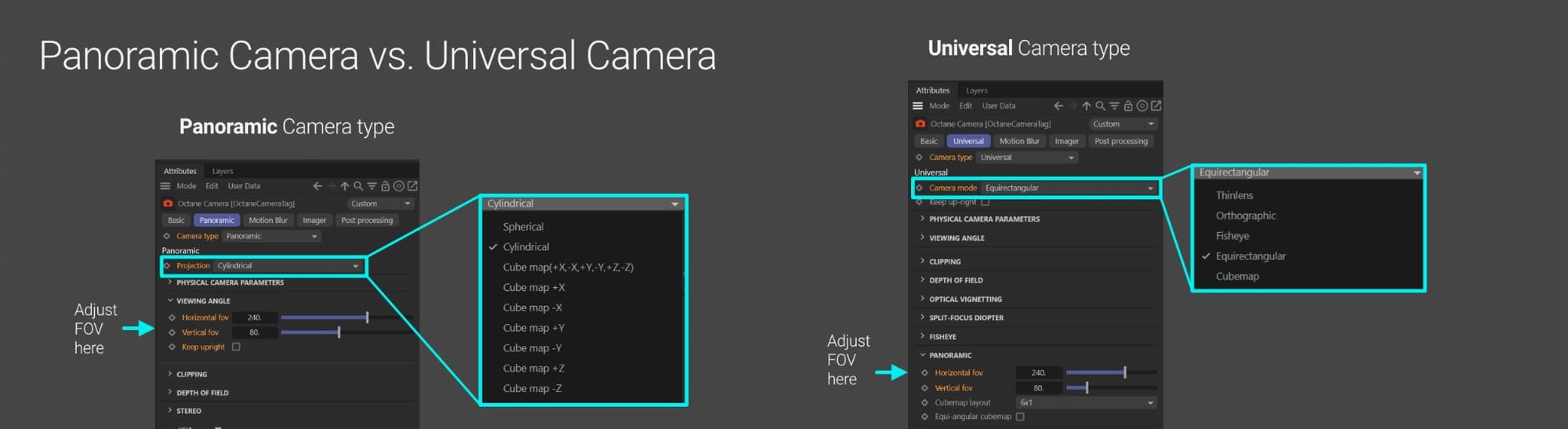
Task: Open User Data menu in Universal panel
Action: pos(999,106)
